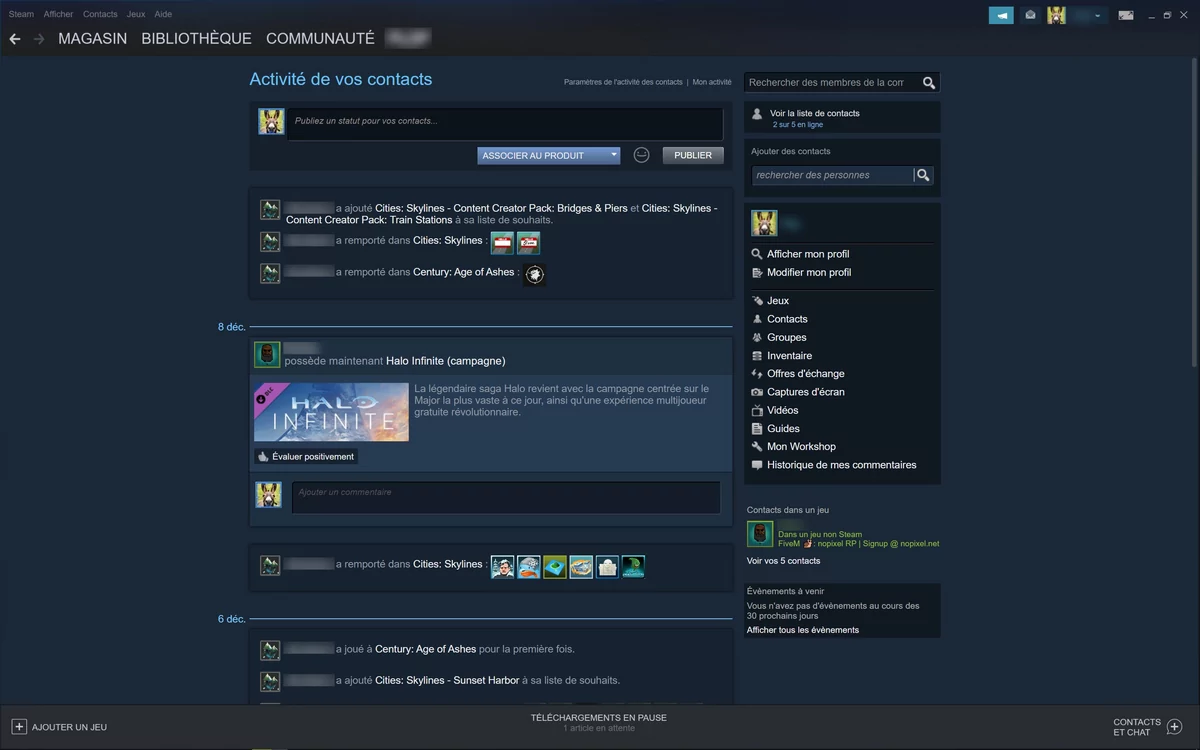This screenshot has width=1200, height=750.
Task: Click the FiveM nopixel RP game text
Action: [x=858, y=544]
